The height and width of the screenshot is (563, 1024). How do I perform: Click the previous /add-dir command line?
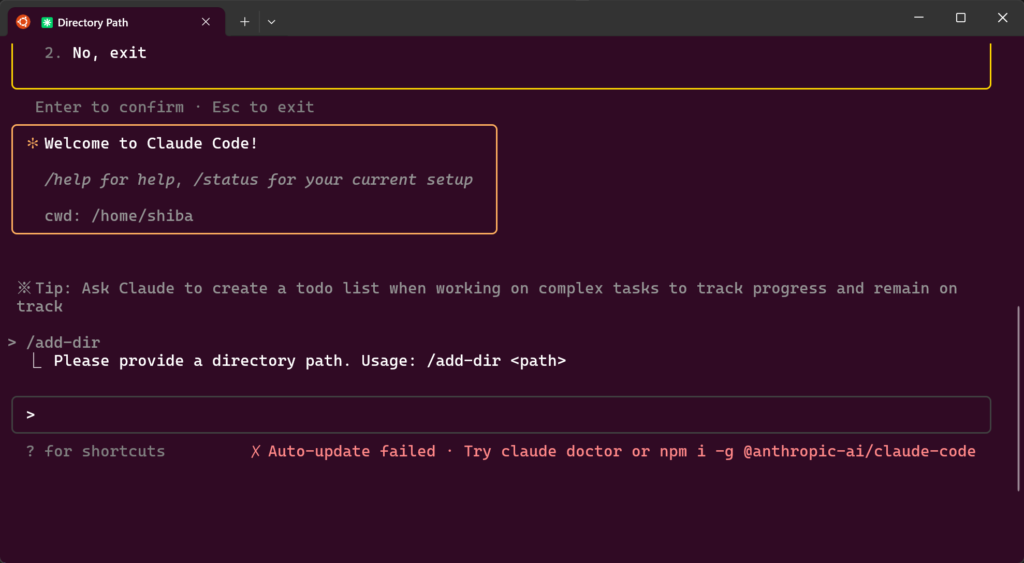[x=63, y=342]
